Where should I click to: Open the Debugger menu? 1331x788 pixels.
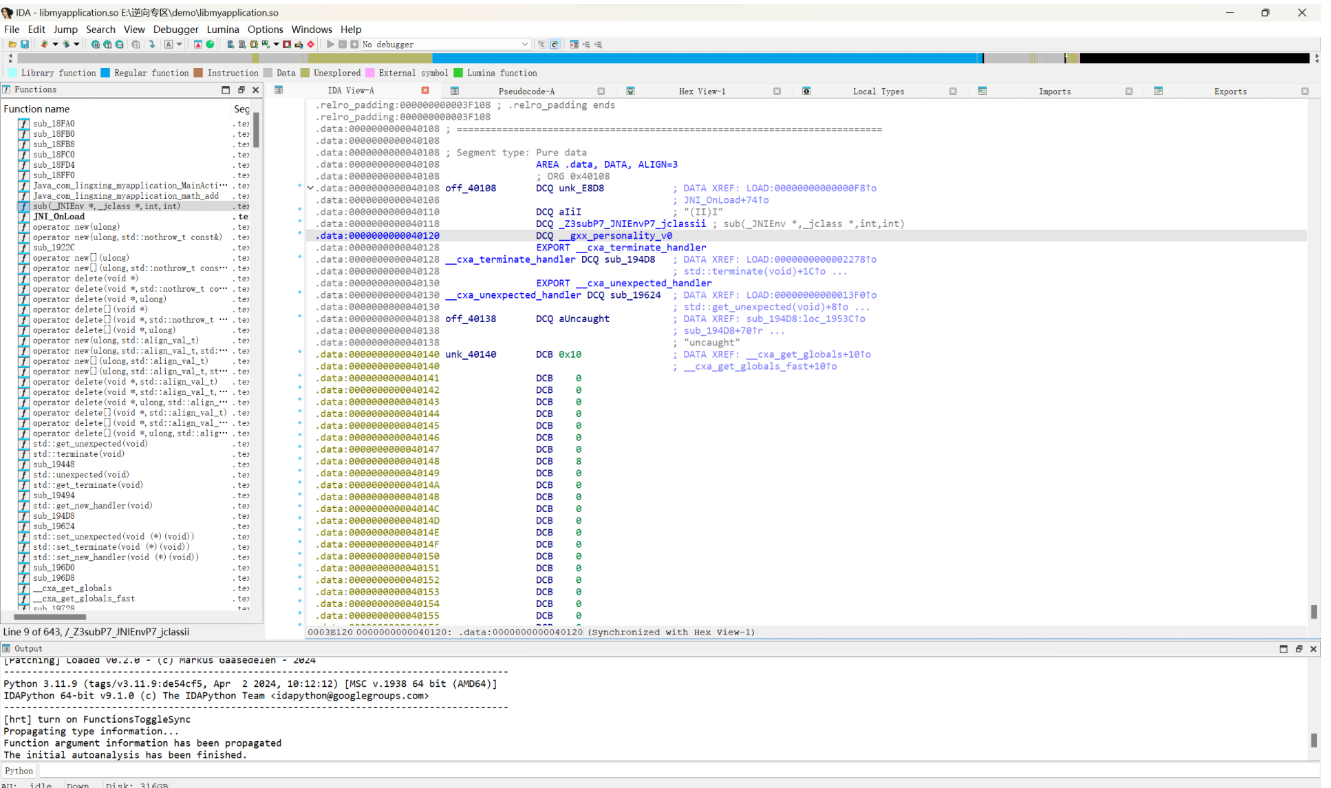pyautogui.click(x=176, y=29)
